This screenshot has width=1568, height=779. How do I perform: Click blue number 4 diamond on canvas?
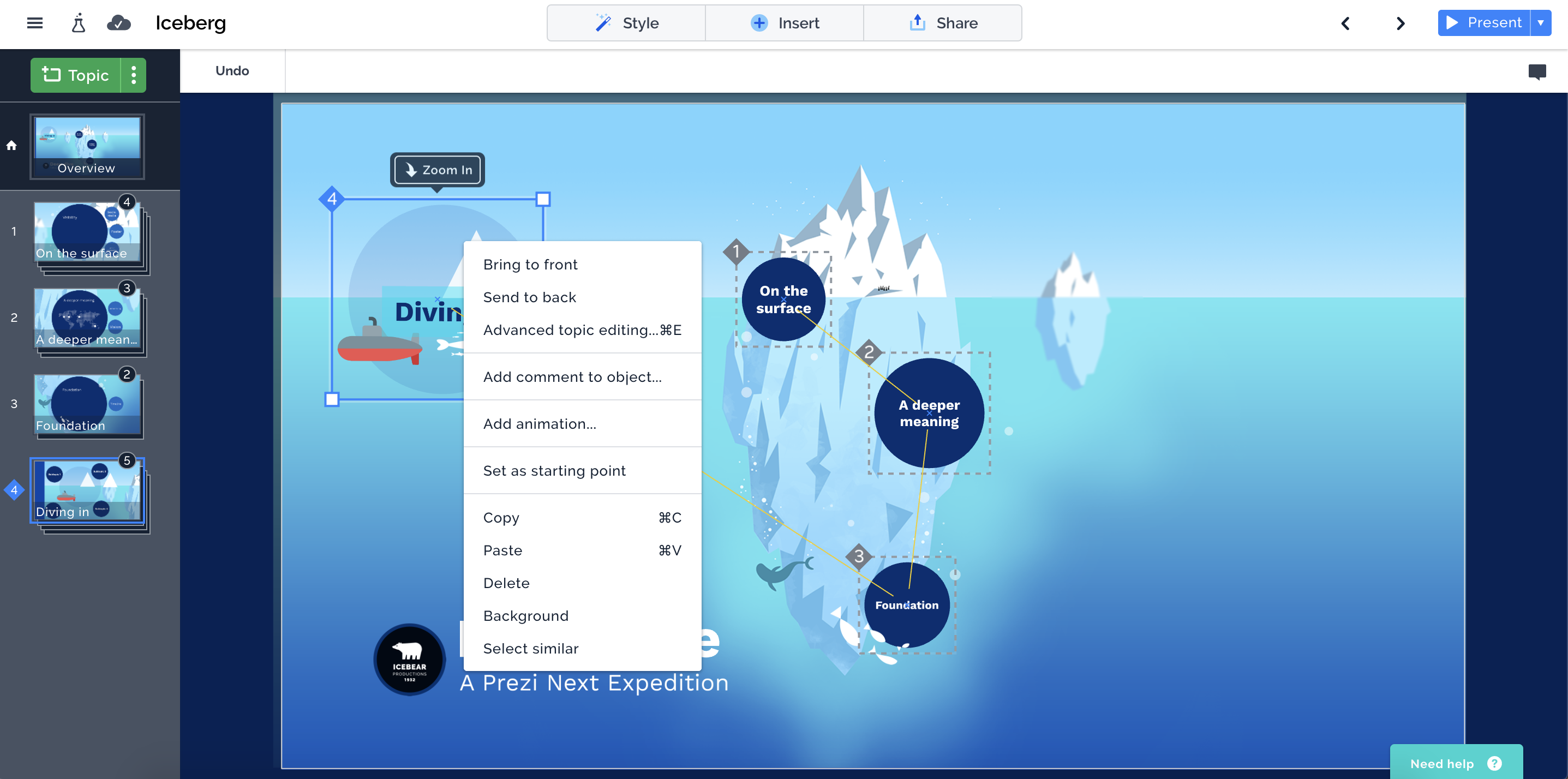[332, 199]
